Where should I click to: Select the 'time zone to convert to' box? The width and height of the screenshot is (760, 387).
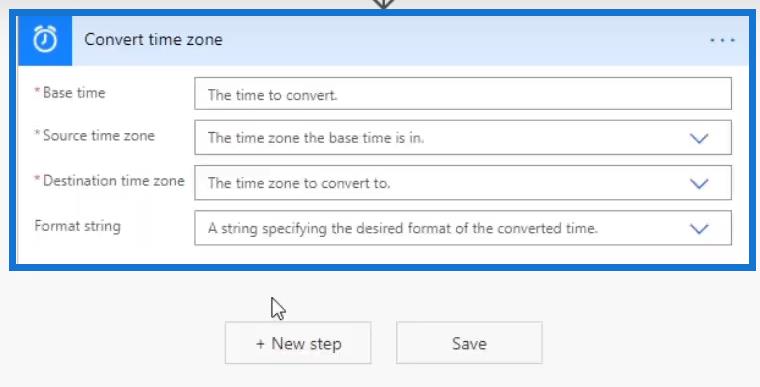pos(463,183)
